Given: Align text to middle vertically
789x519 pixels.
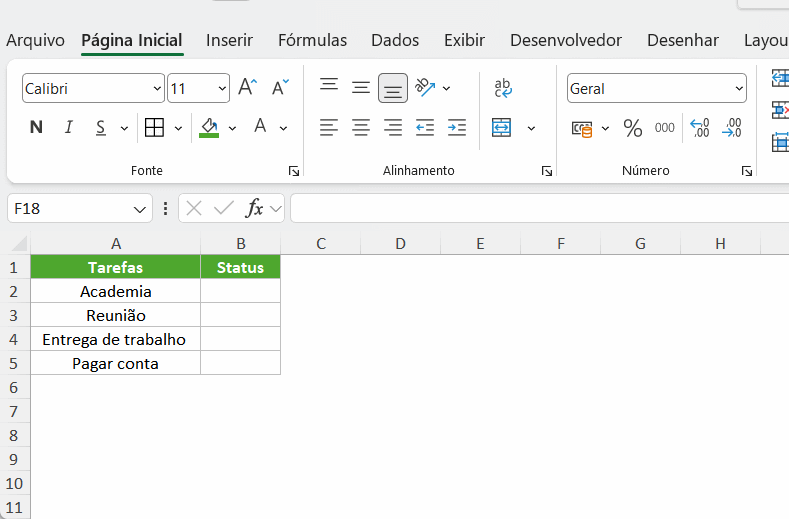Looking at the screenshot, I should (360, 88).
